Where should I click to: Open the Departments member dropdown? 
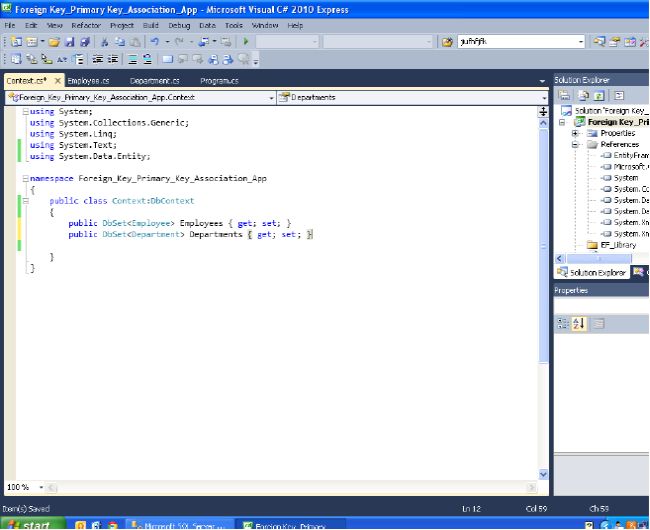[x=544, y=98]
